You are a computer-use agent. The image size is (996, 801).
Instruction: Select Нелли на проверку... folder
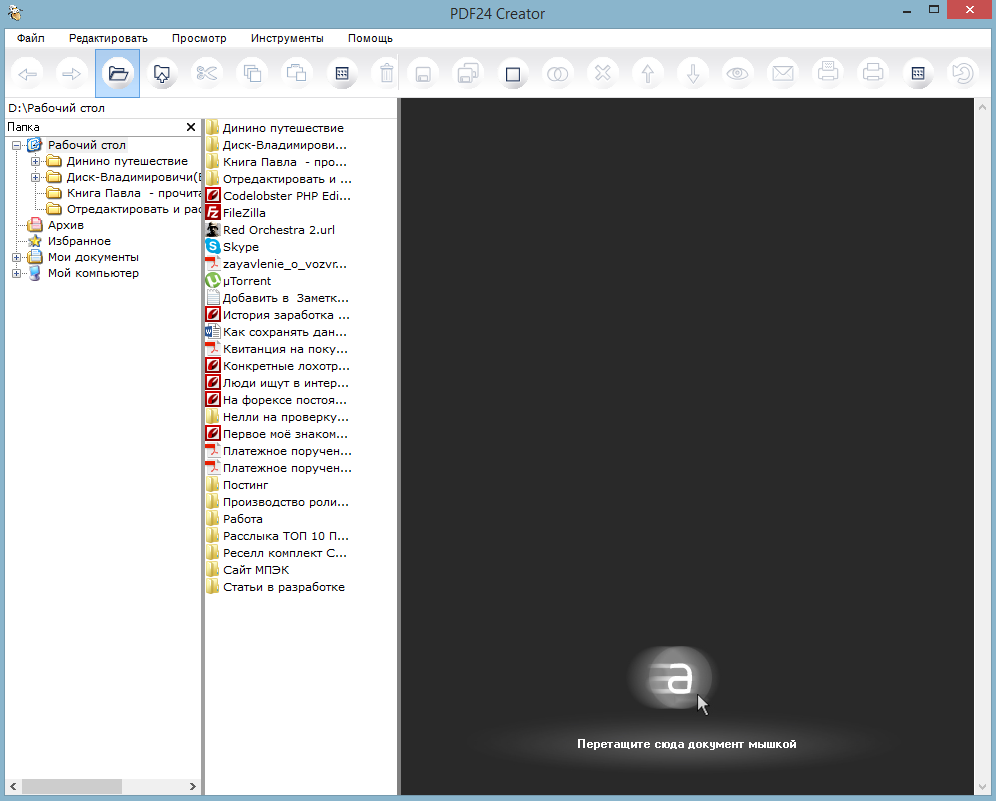click(278, 417)
